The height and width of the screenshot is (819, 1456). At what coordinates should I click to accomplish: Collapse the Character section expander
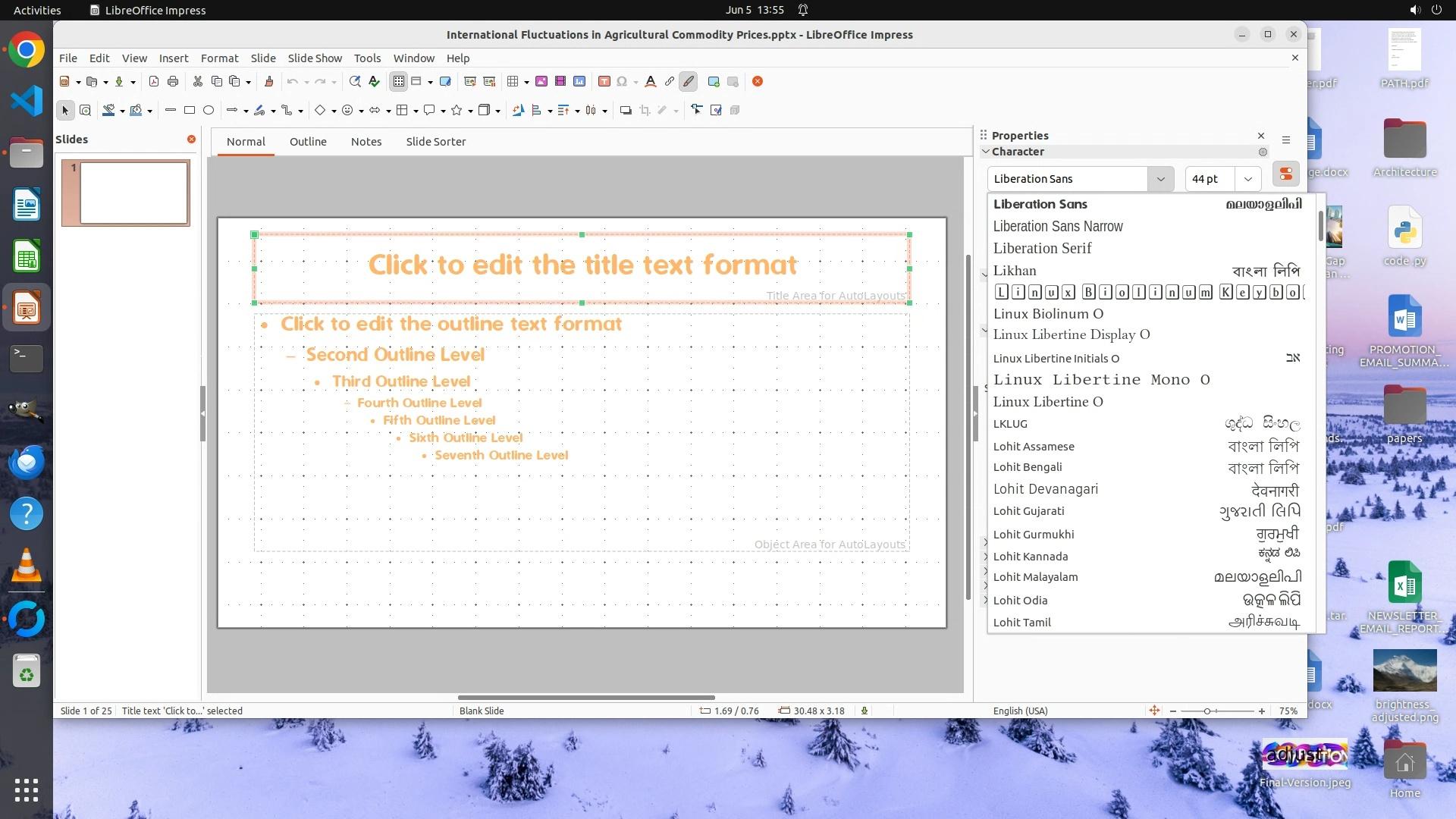point(986,152)
